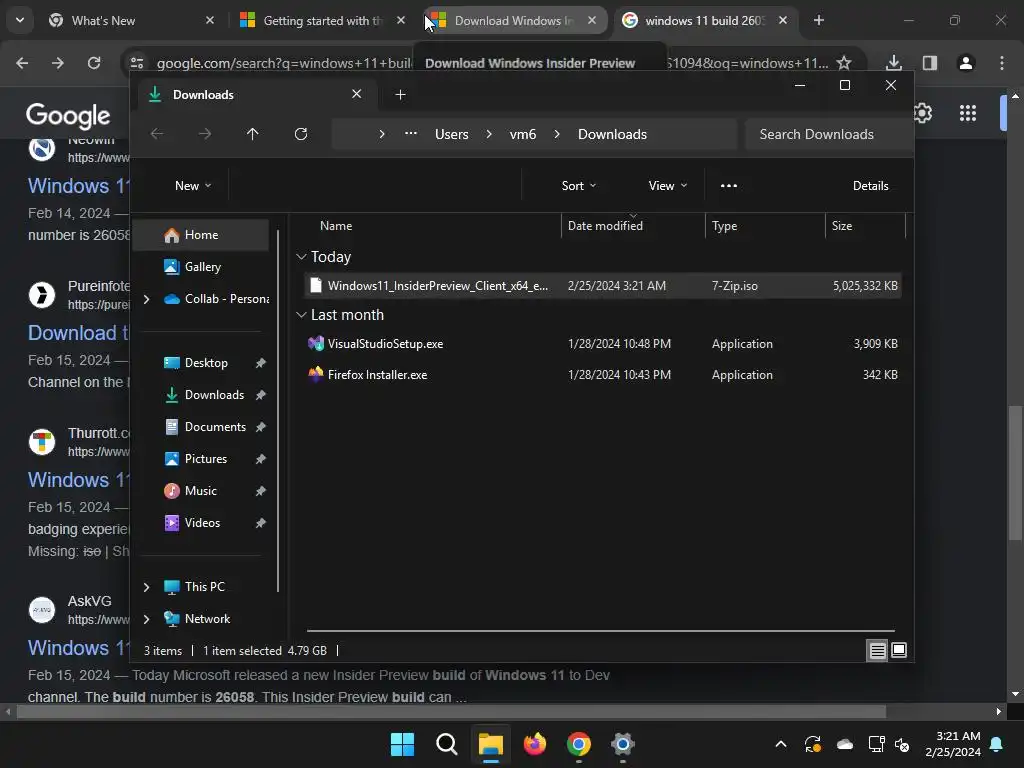Open Chrome three-dot menu
Screen dimensions: 1024x768
click(1002, 63)
